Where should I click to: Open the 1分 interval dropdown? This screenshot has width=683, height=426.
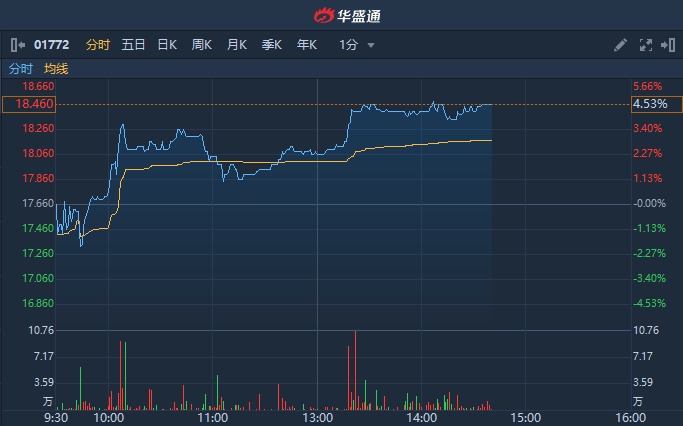pyautogui.click(x=357, y=45)
